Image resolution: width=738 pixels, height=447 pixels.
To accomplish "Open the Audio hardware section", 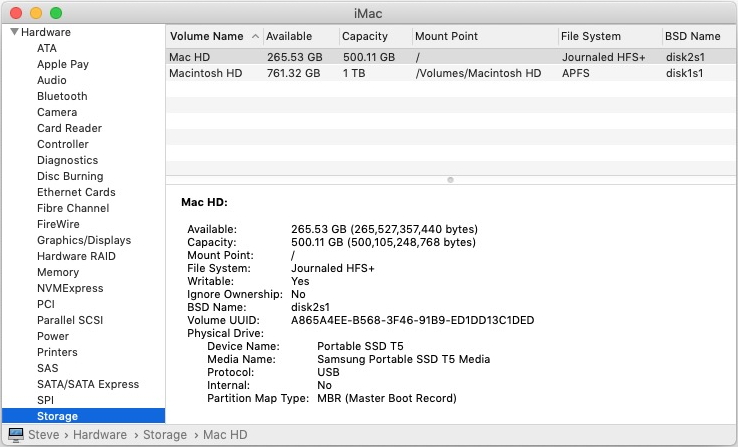I will [x=51, y=80].
